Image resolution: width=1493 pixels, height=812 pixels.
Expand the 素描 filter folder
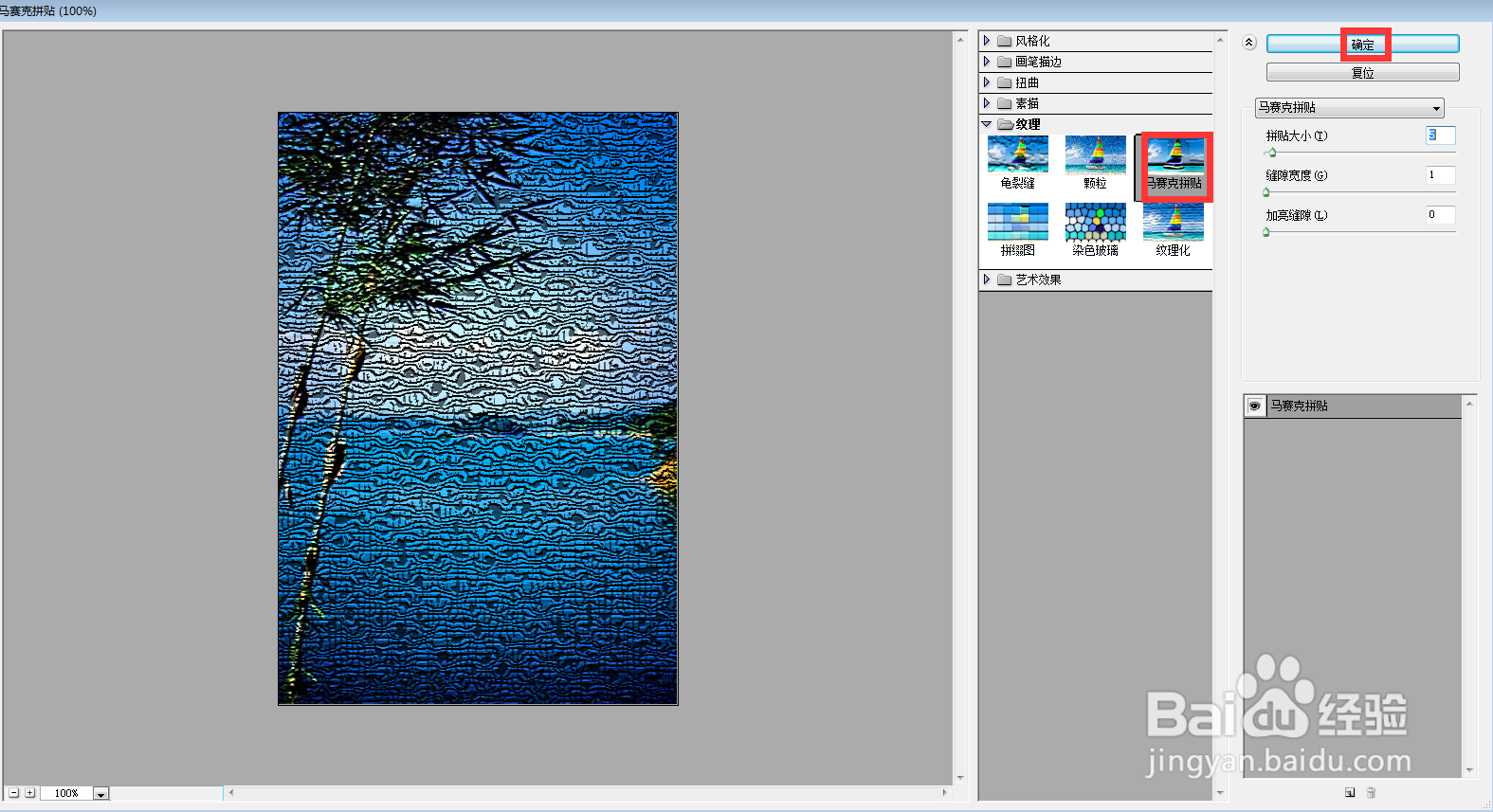pyautogui.click(x=987, y=103)
